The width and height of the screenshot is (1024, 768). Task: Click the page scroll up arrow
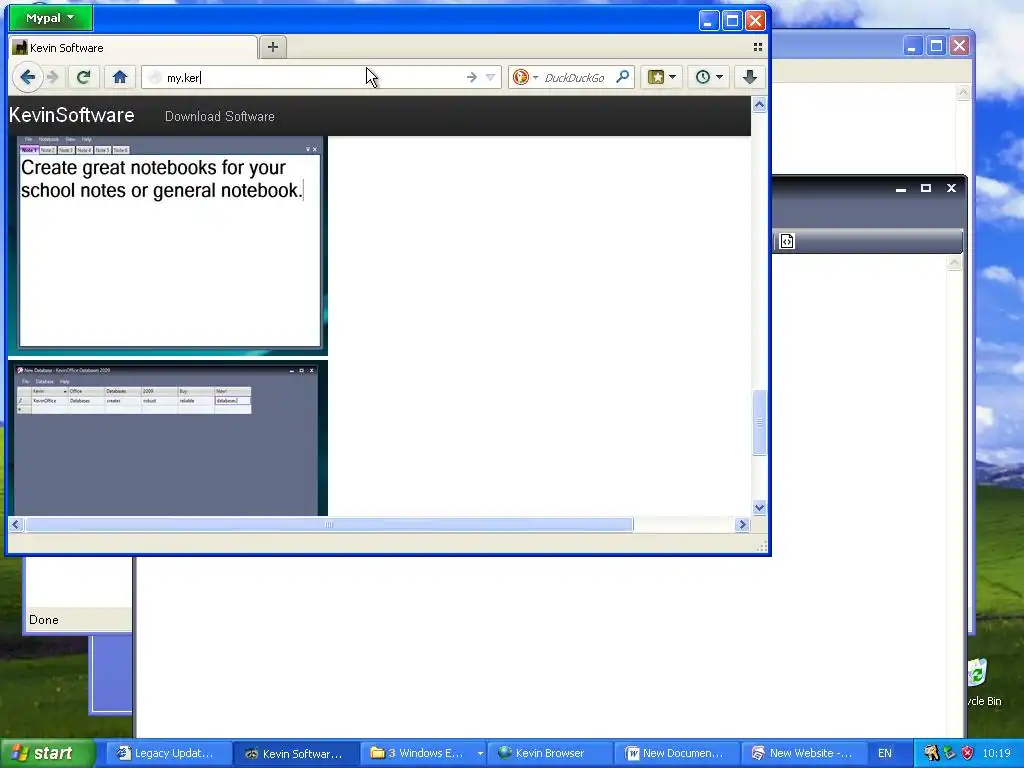click(x=759, y=104)
